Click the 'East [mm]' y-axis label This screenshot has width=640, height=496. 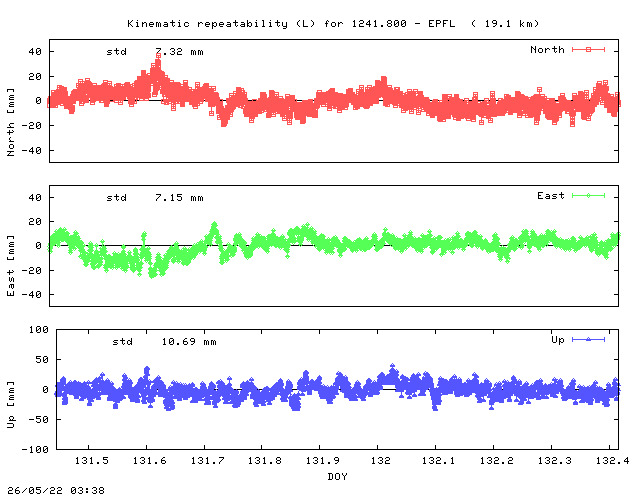click(x=11, y=265)
